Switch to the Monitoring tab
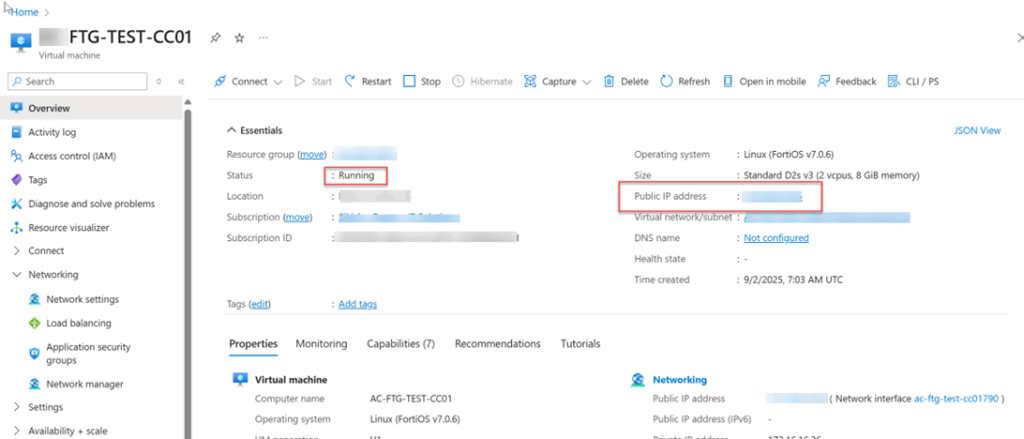 tap(321, 344)
